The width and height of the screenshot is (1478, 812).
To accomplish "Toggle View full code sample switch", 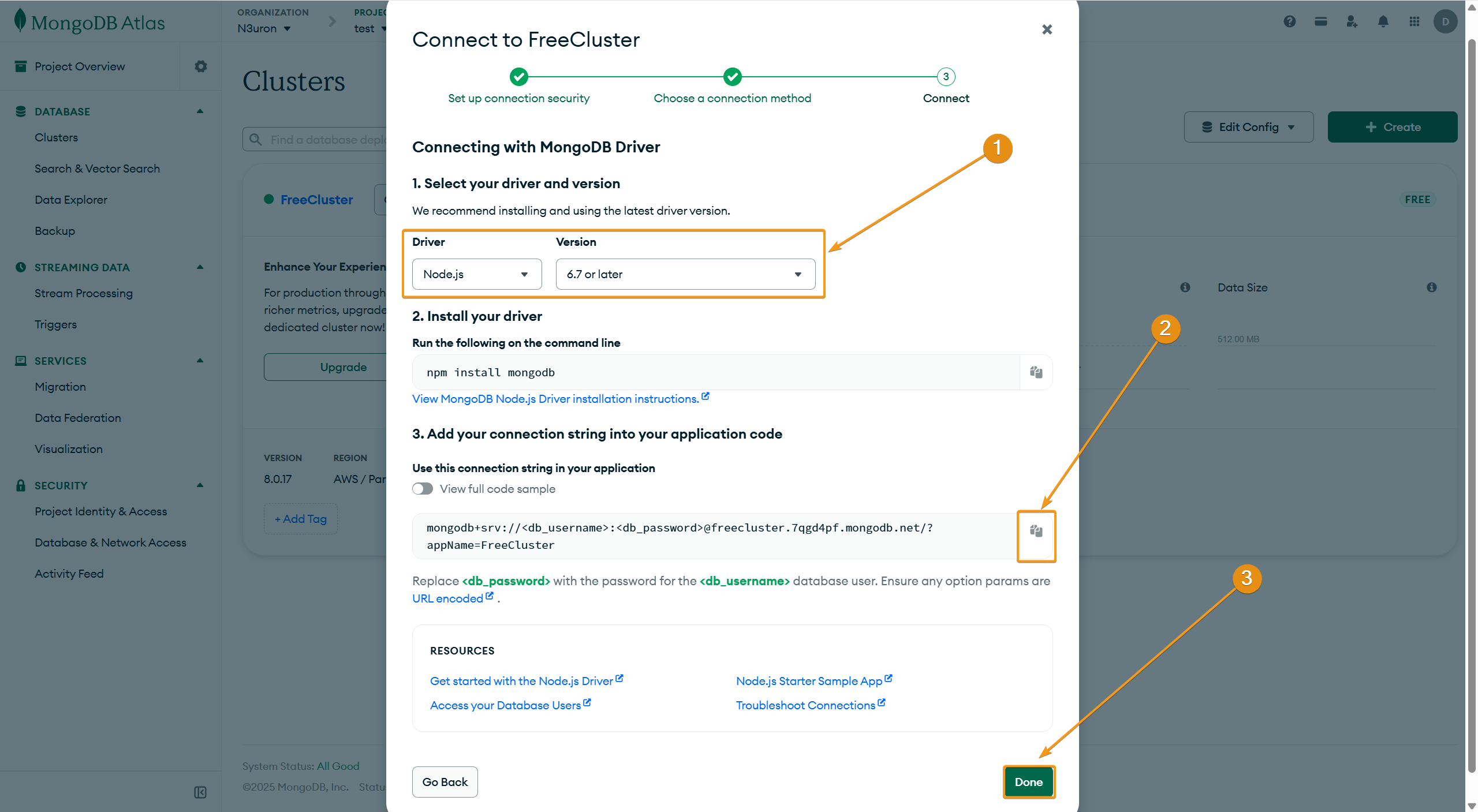I will click(x=423, y=489).
